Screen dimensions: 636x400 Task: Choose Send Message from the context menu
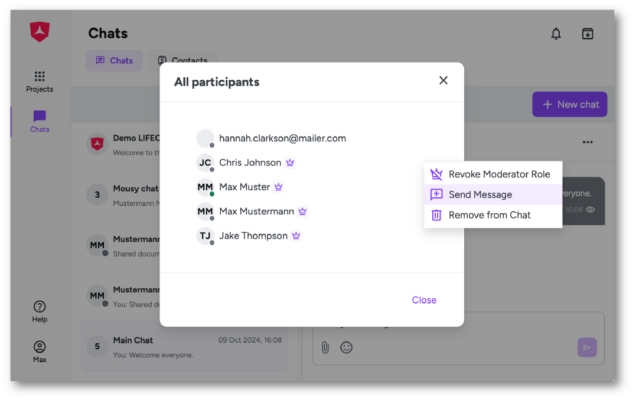480,194
